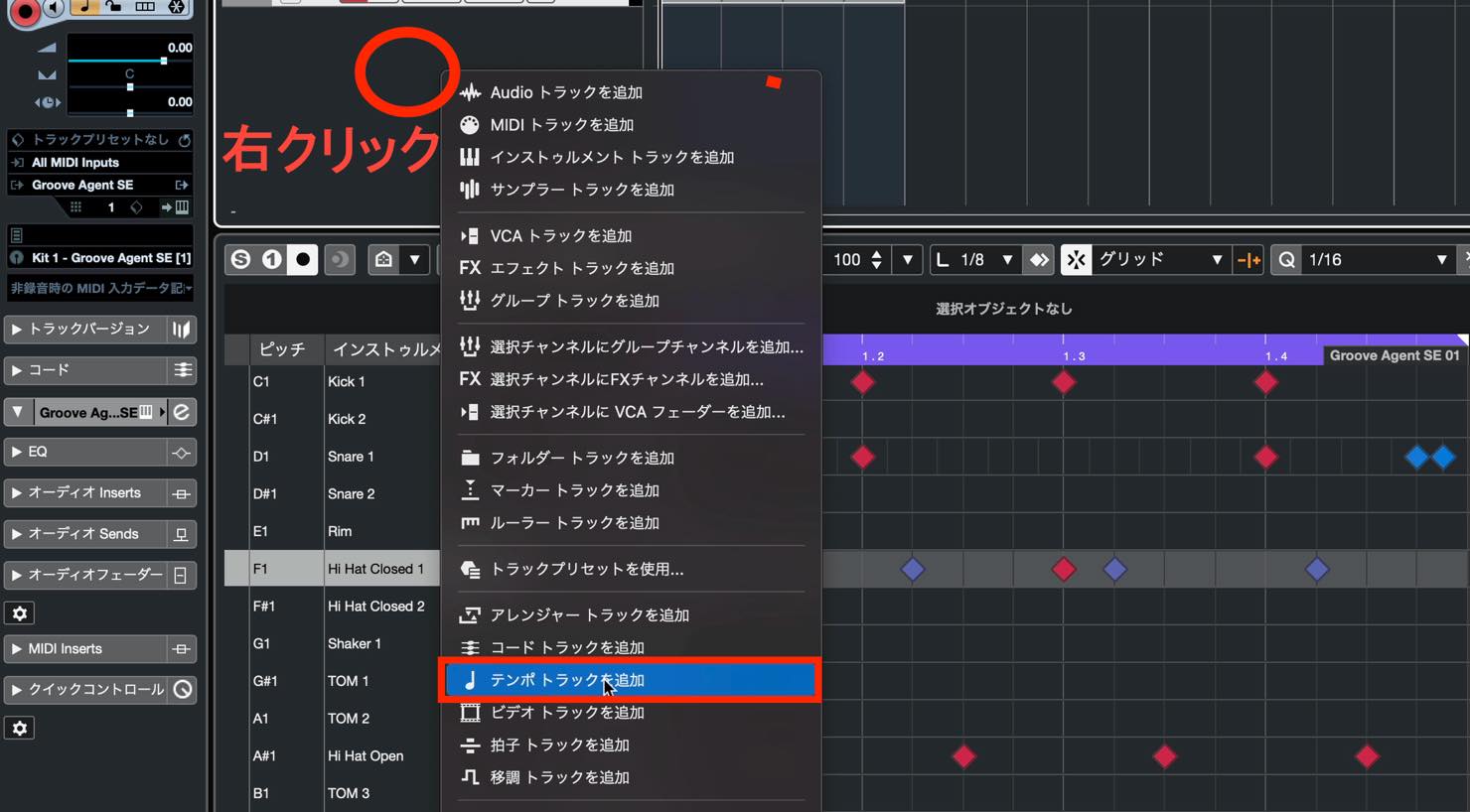Toggle the record in editor button
The image size is (1470, 812).
coord(303,259)
